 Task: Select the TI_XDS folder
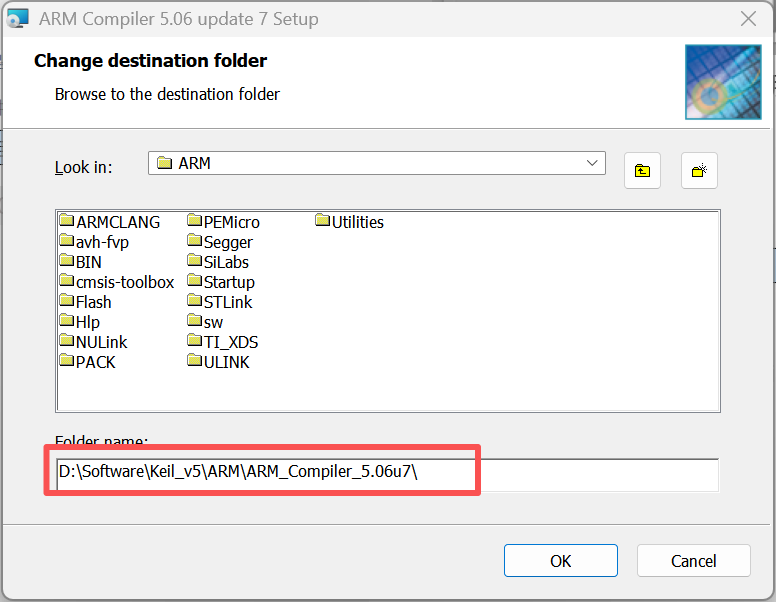tap(223, 342)
